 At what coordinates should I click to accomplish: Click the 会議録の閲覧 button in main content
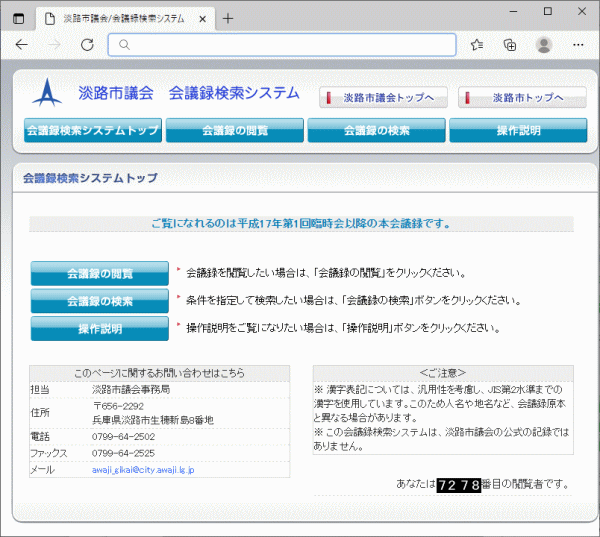(100, 274)
